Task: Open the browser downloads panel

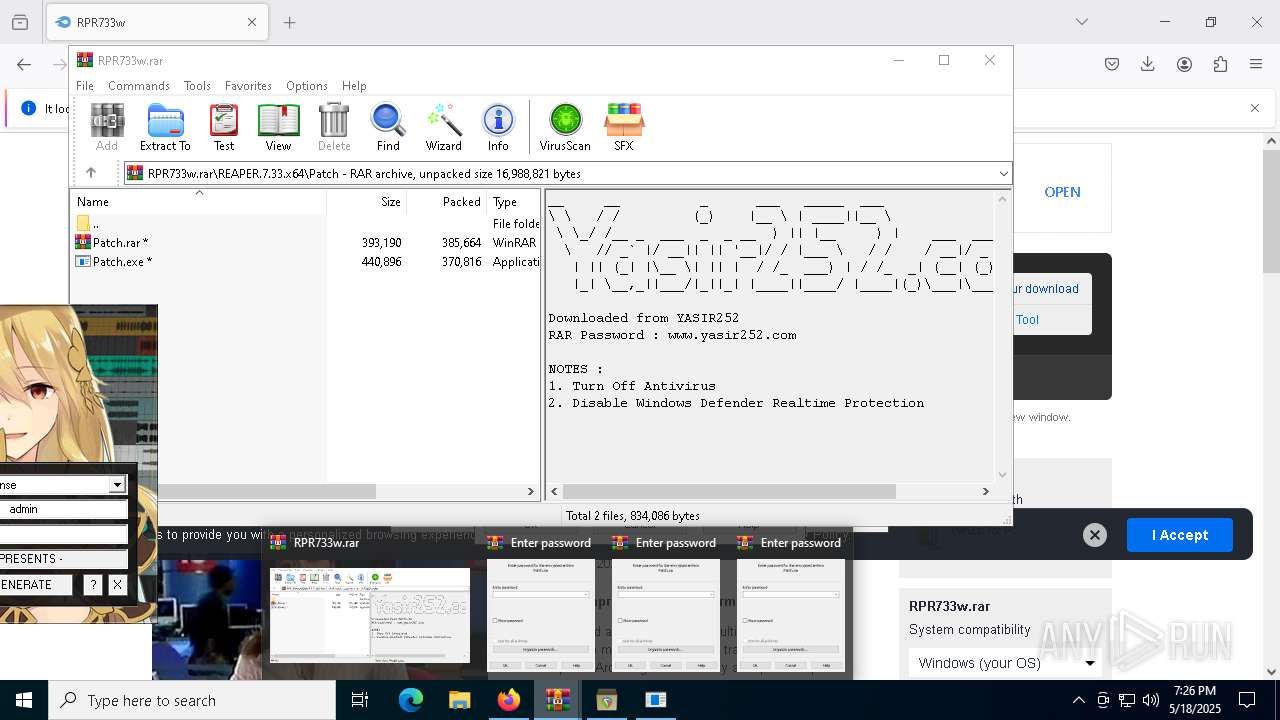Action: (1148, 64)
